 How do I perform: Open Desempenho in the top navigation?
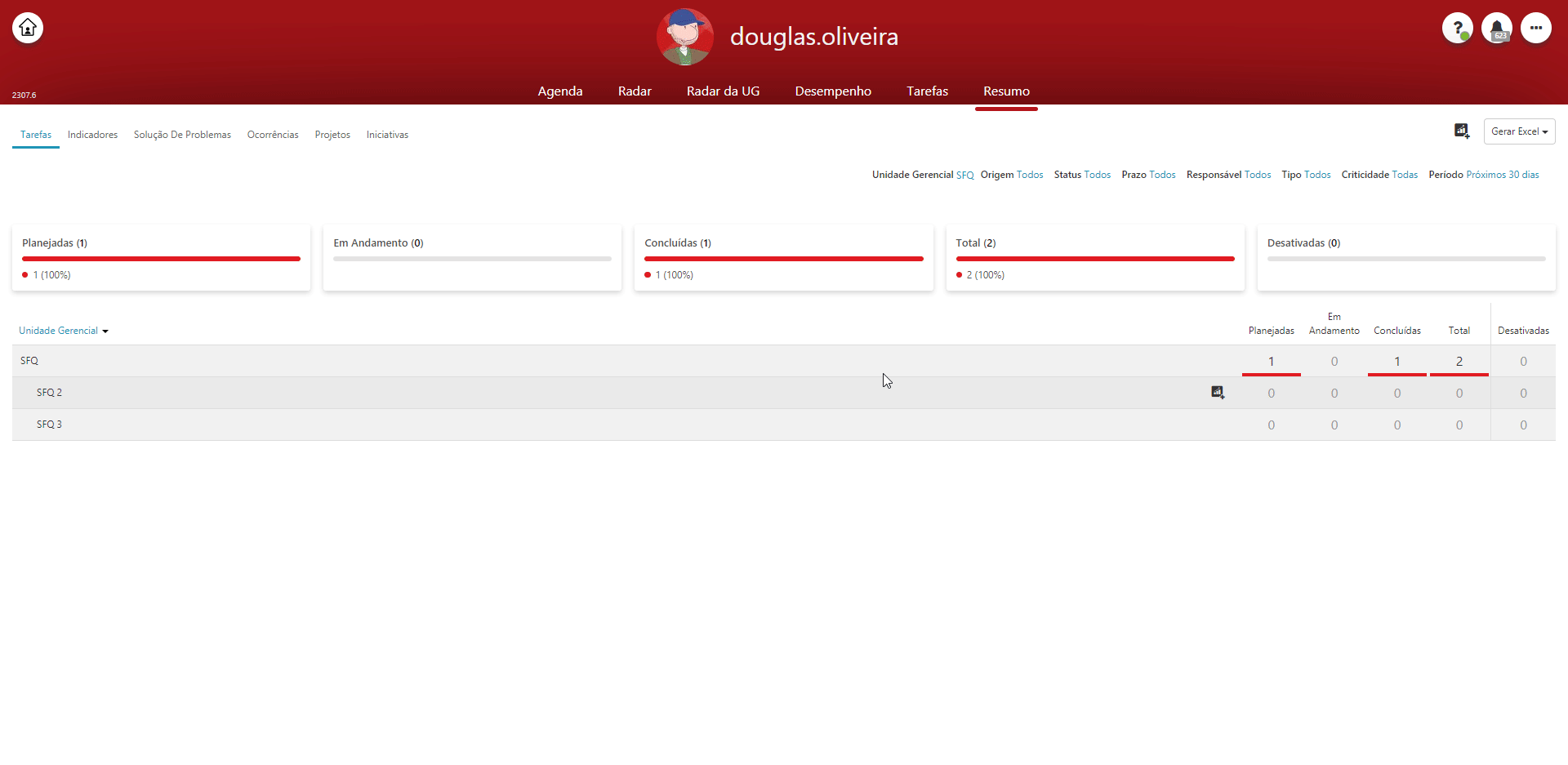click(833, 91)
